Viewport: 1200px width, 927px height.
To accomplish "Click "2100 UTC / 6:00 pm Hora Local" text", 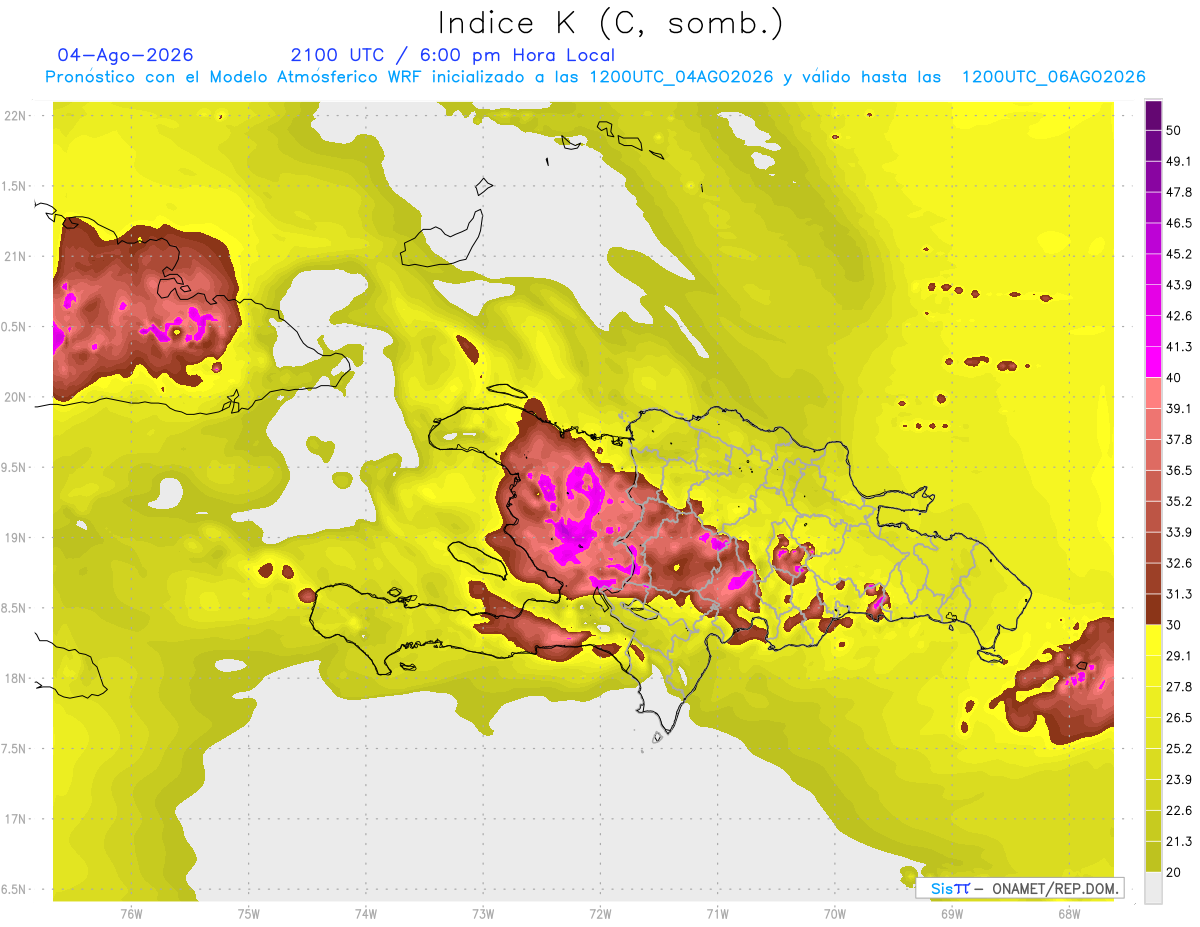I will tap(453, 55).
